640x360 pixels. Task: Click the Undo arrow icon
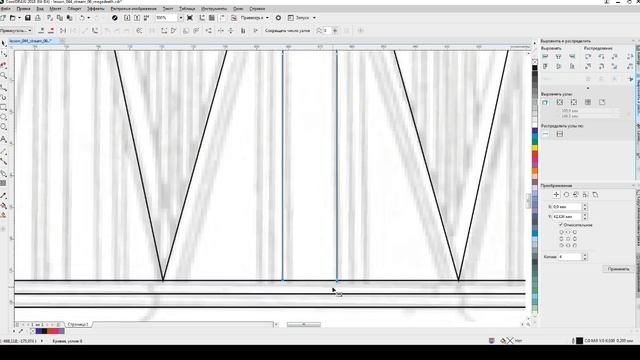click(x=82, y=18)
